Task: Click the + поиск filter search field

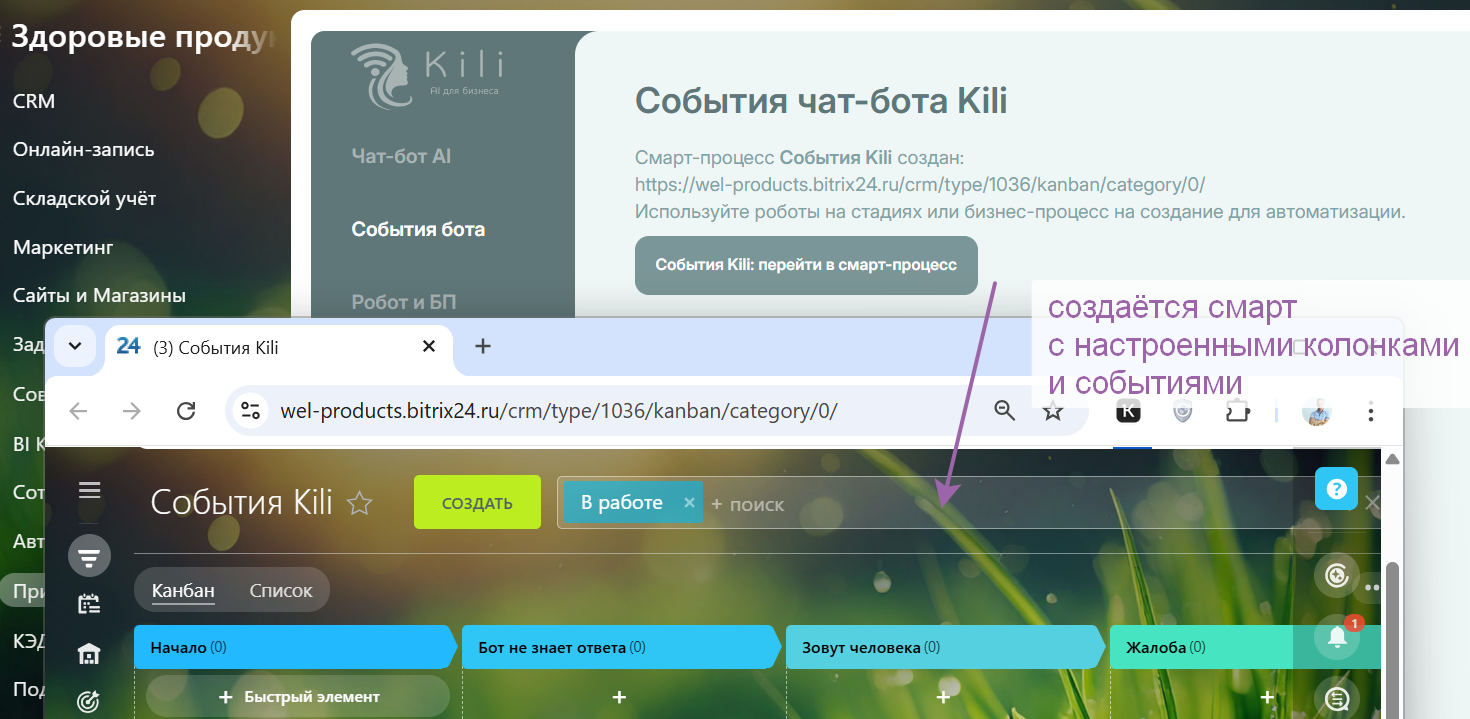Action: [x=747, y=504]
